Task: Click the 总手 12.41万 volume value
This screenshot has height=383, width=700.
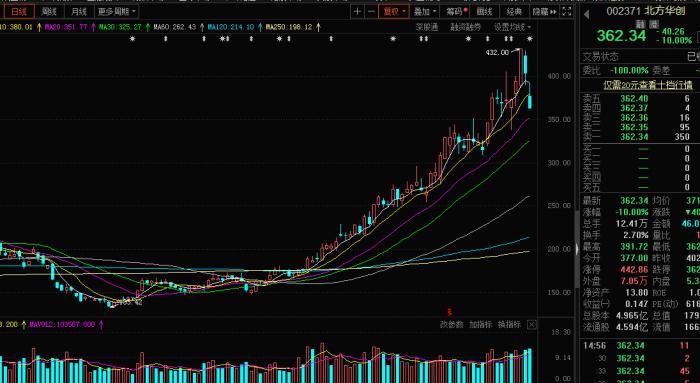Action: 631,223
